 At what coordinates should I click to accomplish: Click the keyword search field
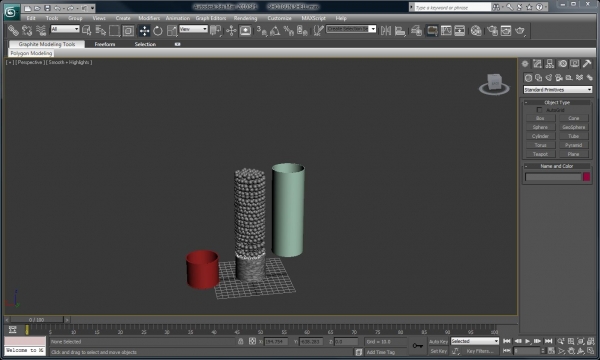click(452, 7)
